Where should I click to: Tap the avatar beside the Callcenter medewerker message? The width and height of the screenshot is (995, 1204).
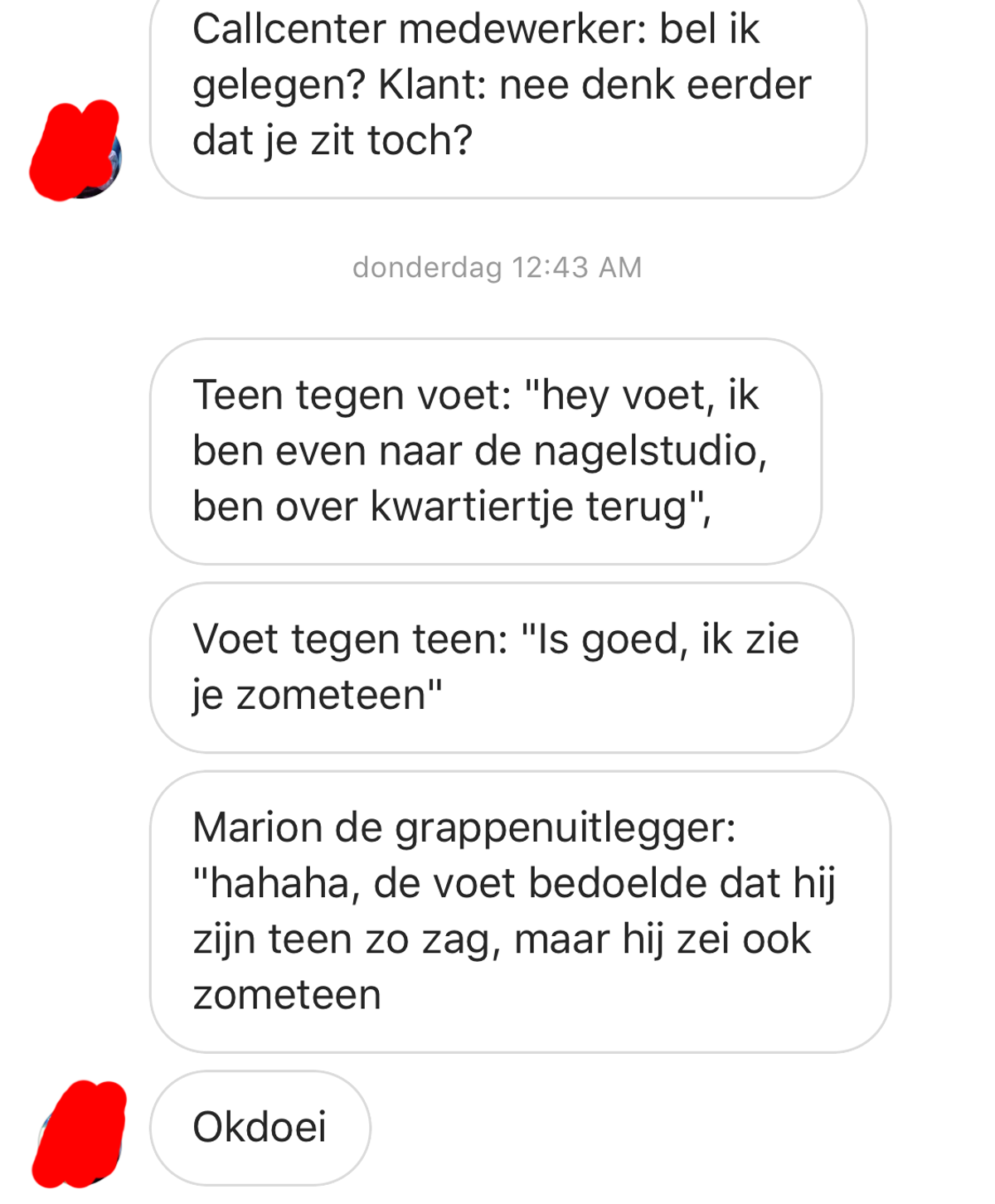coord(76,152)
